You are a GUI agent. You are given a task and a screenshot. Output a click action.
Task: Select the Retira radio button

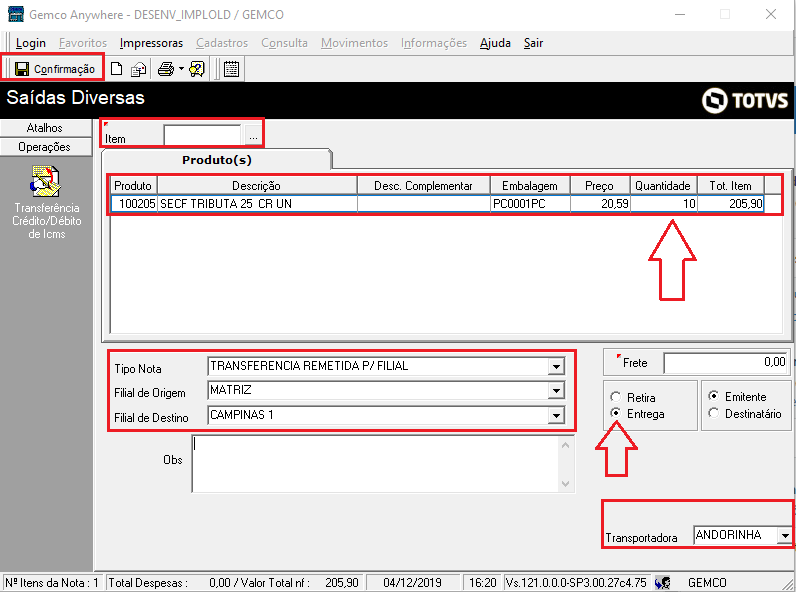[x=616, y=397]
